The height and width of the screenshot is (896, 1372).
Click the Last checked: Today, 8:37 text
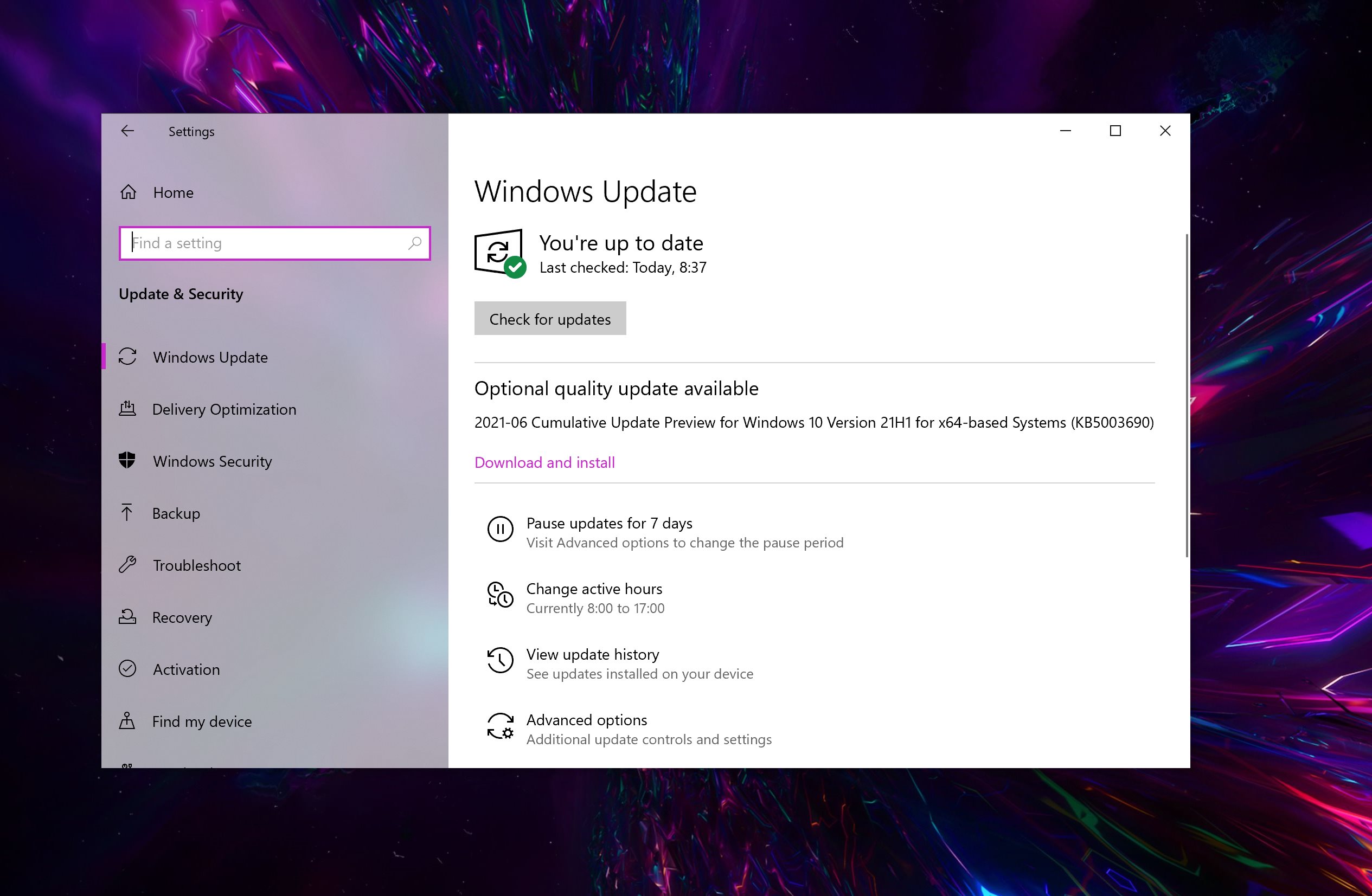623,267
